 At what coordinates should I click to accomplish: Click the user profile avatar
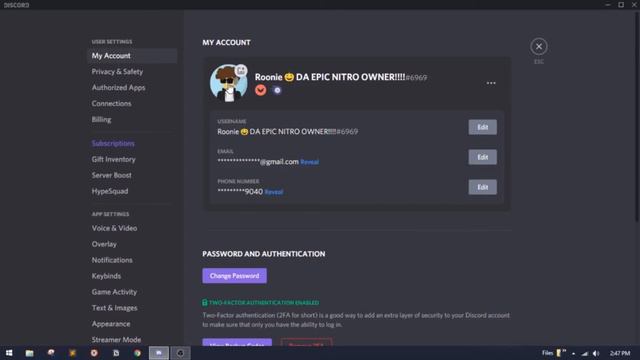pos(228,83)
